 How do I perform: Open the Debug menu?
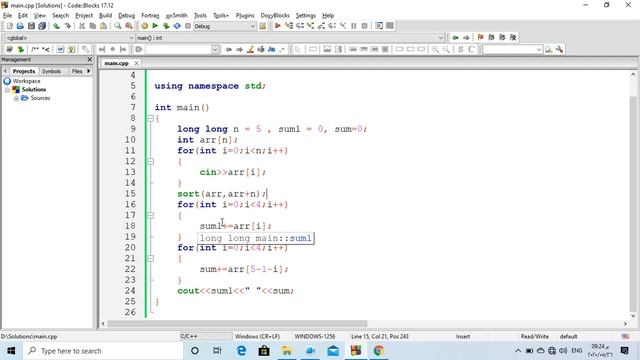point(127,16)
